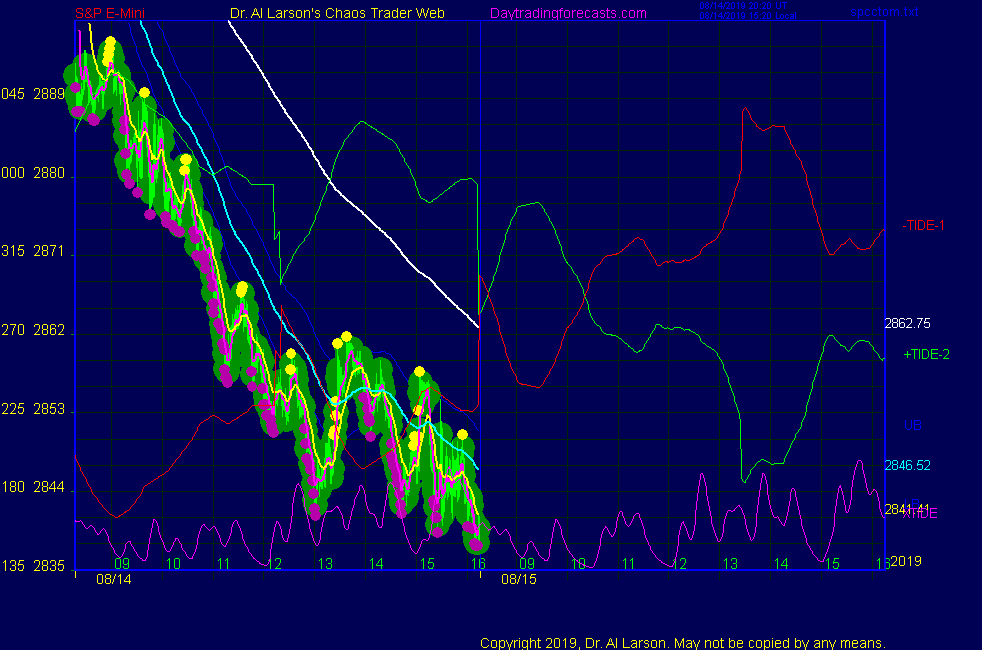Click the magenta XTIDE legend label
This screenshot has width=982, height=650.
(x=920, y=514)
